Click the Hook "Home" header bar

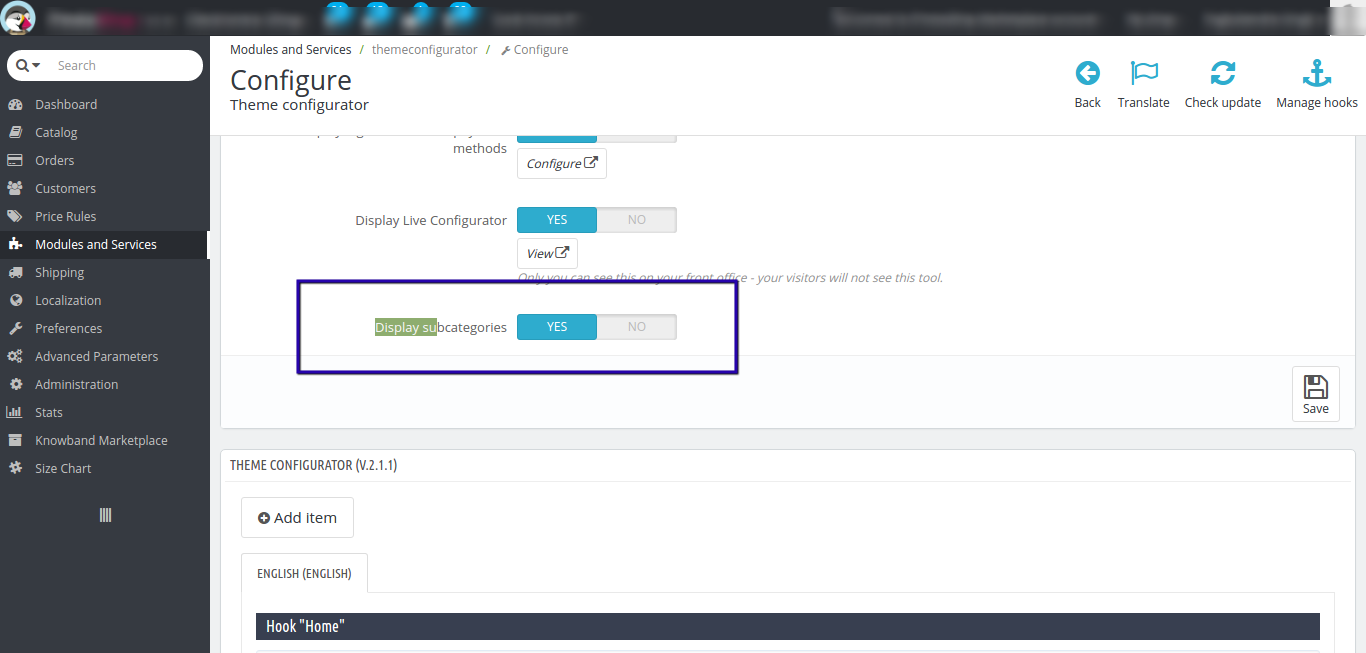point(788,626)
